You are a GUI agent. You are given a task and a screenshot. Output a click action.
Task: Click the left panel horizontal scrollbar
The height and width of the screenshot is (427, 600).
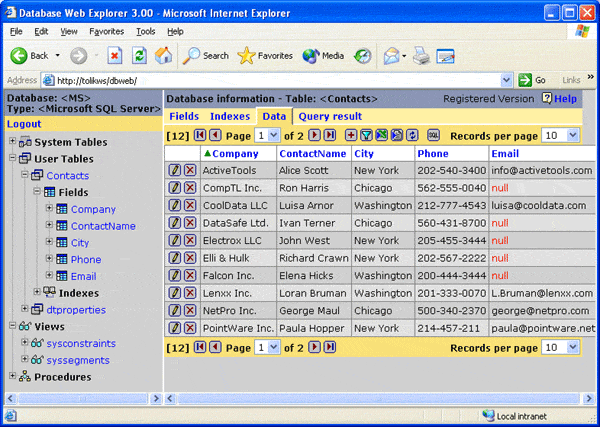[82, 398]
